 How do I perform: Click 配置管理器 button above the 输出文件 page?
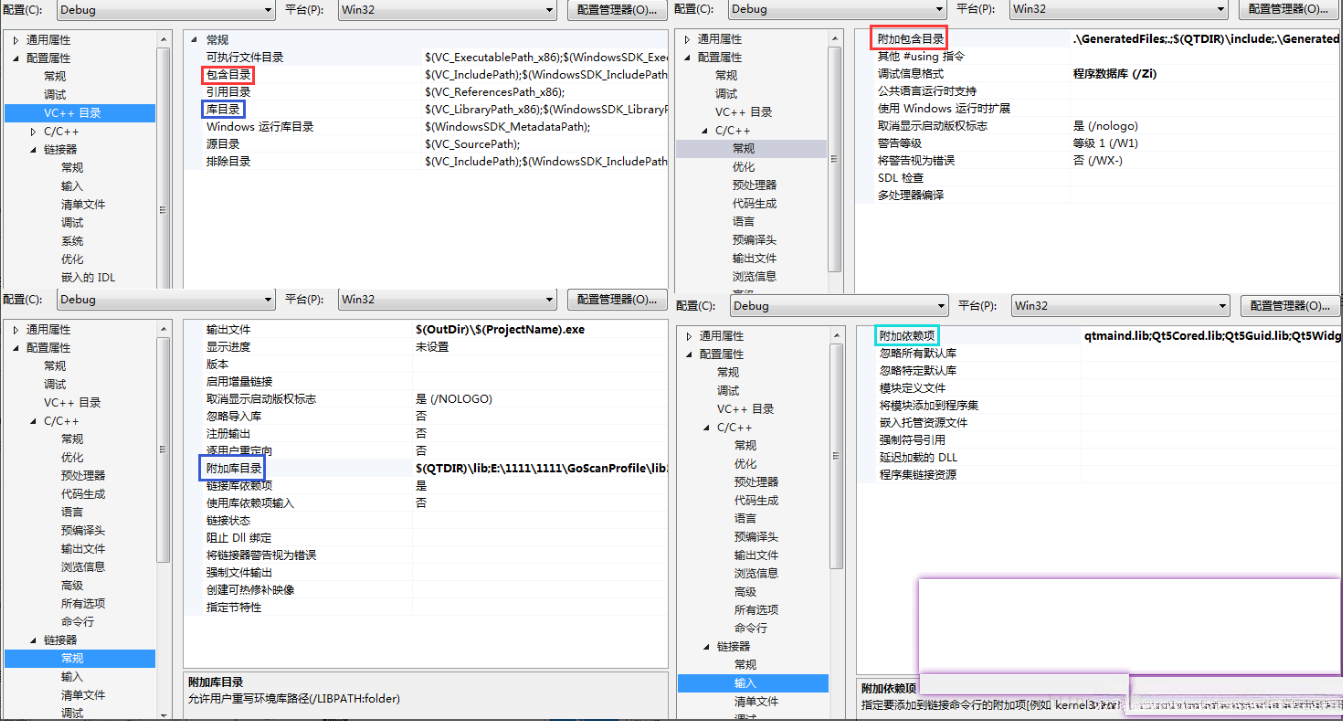click(617, 299)
